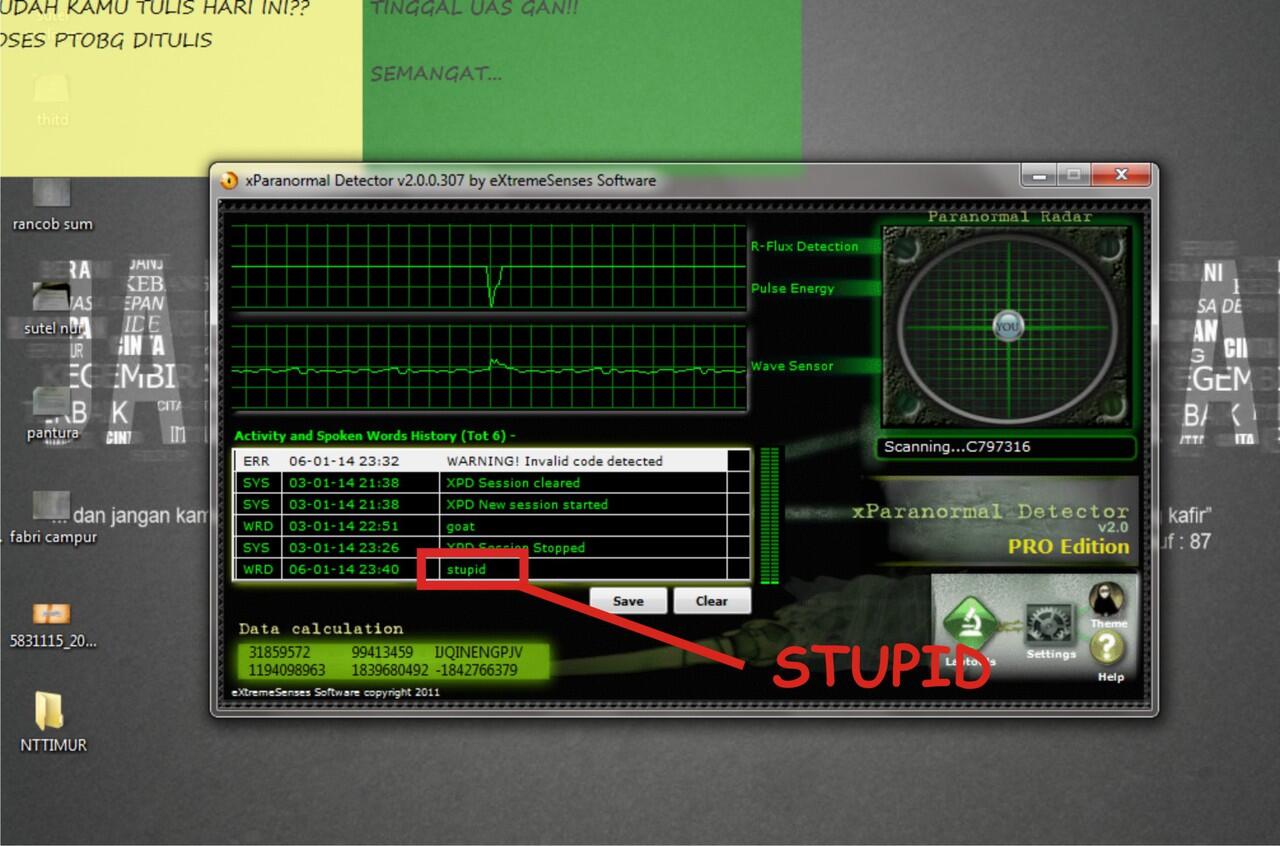Click data value '-1842766379'

tap(476, 670)
